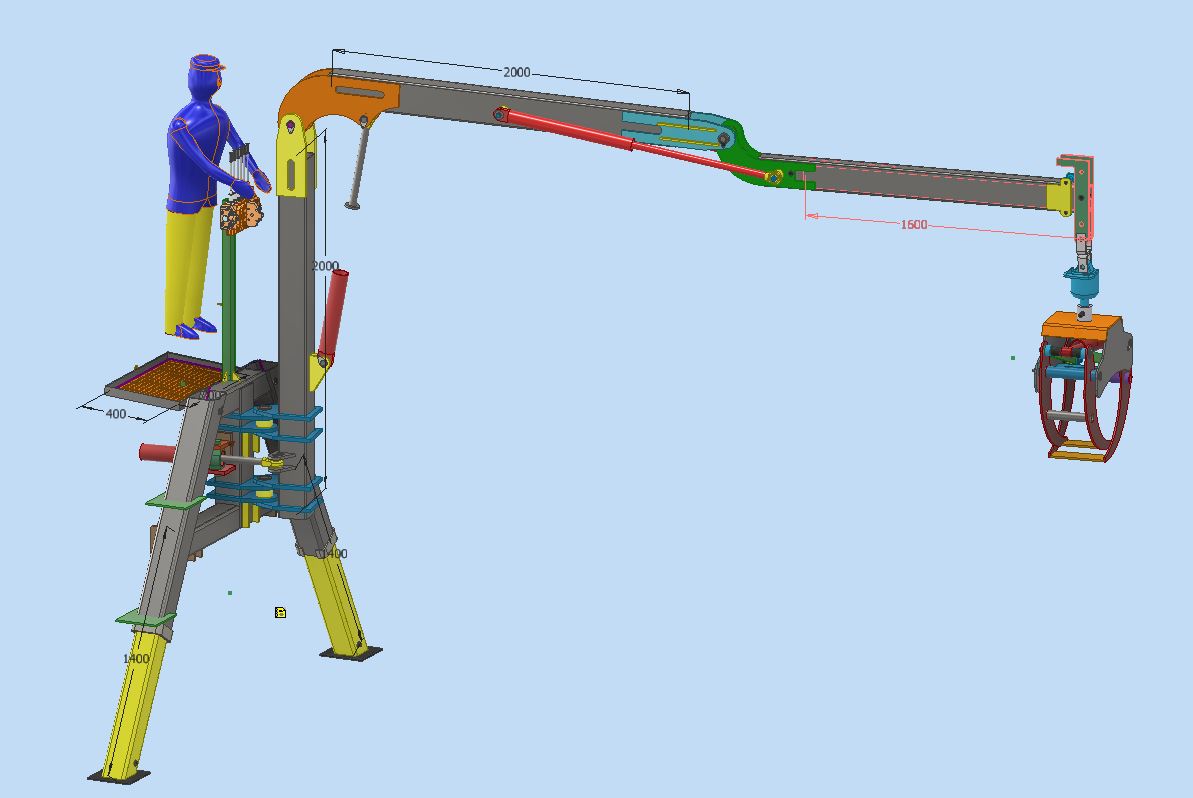Select the lower green step on left leg
The height and width of the screenshot is (798, 1193).
tap(145, 618)
